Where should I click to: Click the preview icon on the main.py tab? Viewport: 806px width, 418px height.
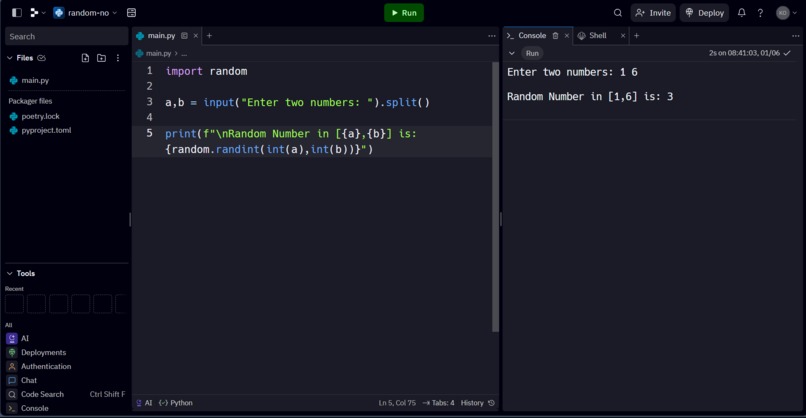[184, 35]
